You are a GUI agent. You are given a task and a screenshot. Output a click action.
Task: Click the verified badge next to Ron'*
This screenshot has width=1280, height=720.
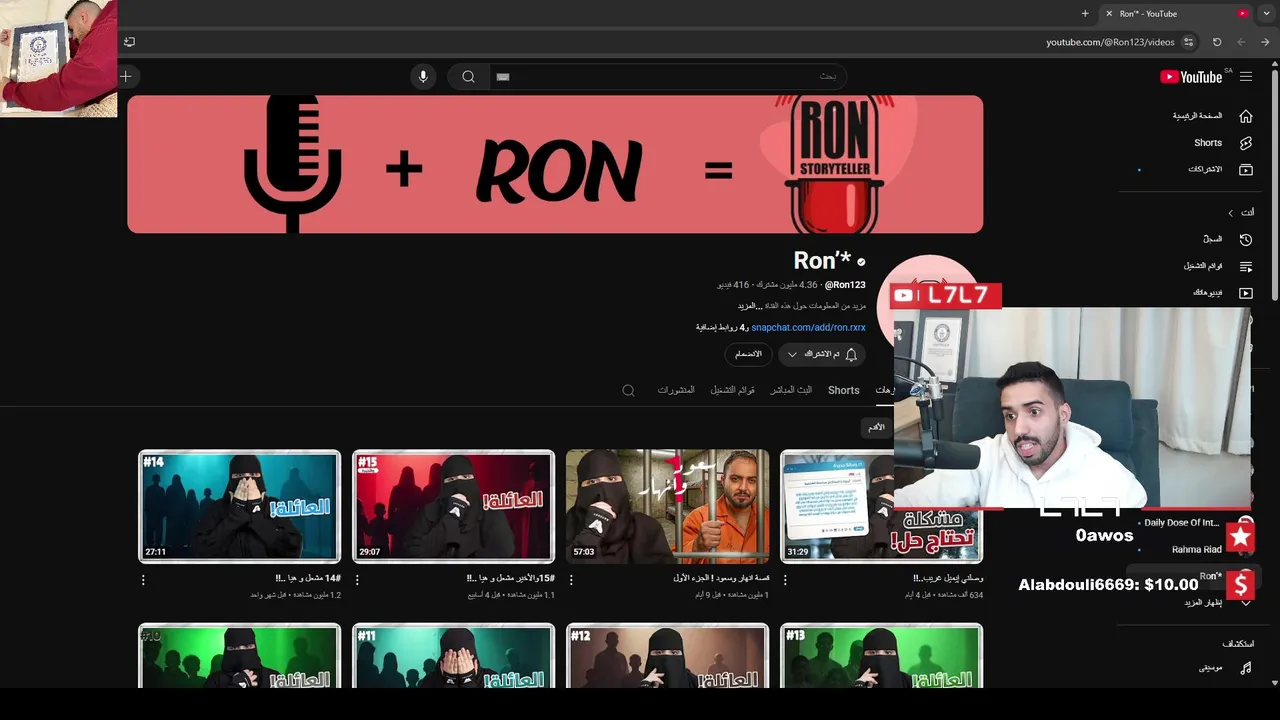(x=861, y=262)
